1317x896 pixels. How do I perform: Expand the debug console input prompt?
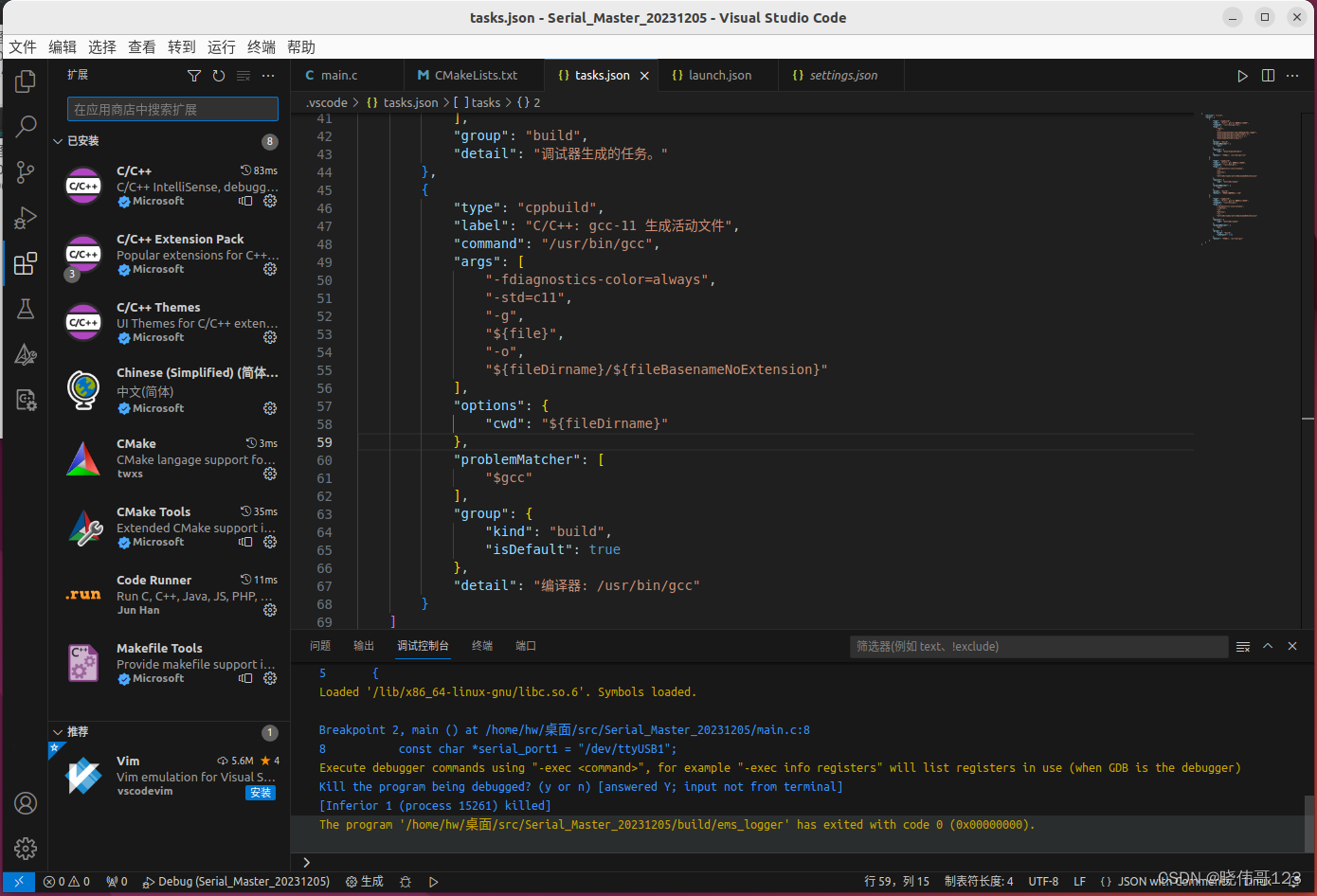point(306,862)
